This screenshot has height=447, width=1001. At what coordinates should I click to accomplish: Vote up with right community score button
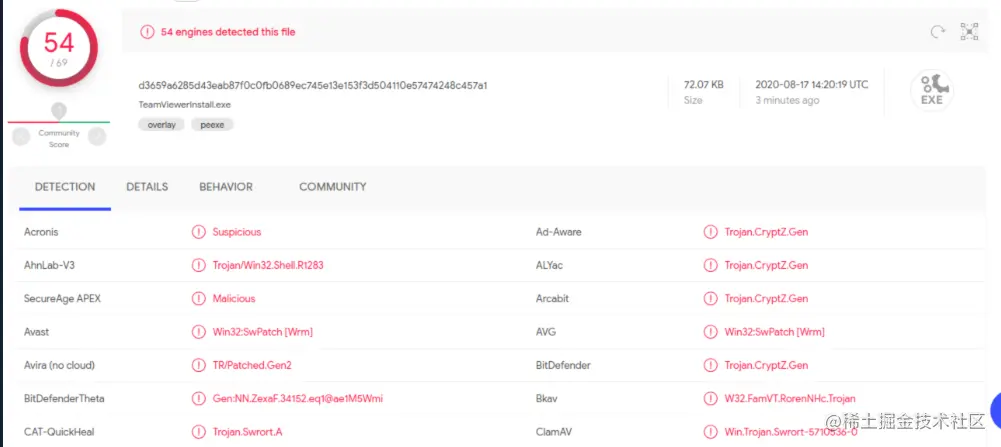[97, 136]
